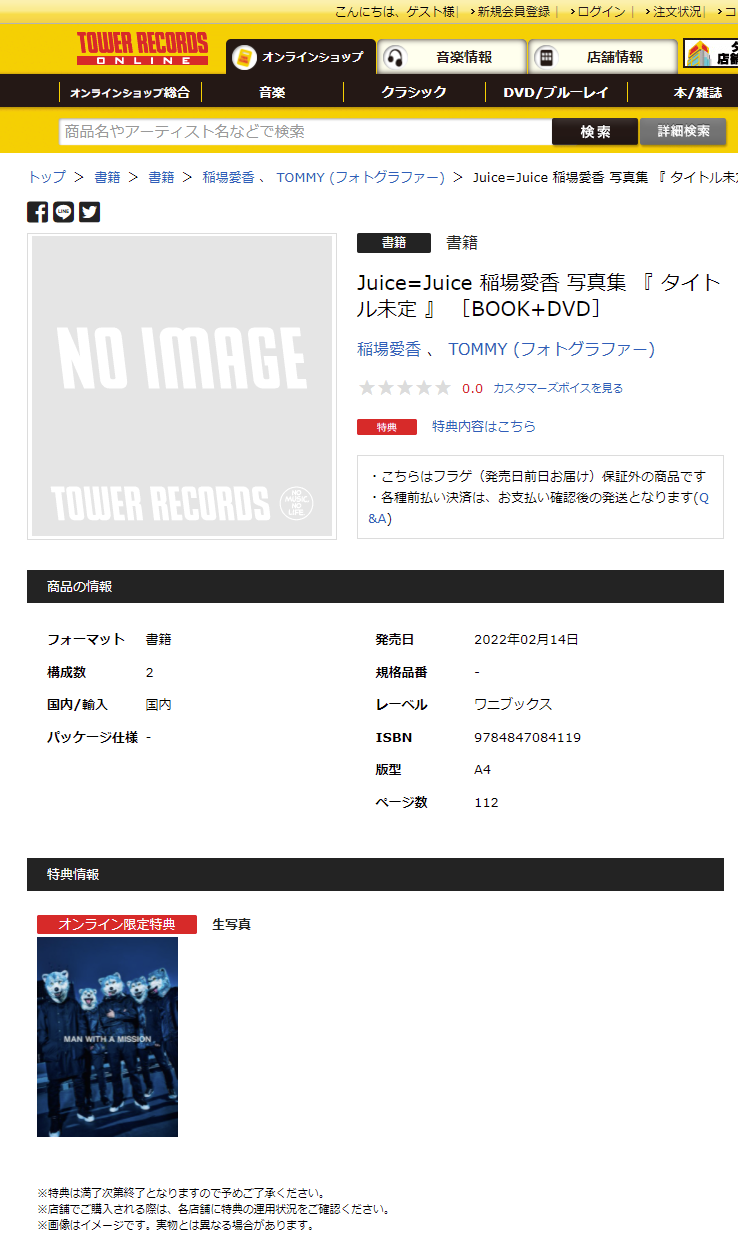This screenshot has width=738, height=1251.
Task: Open first 書籍 breadcrumb link
Action: 107,177
